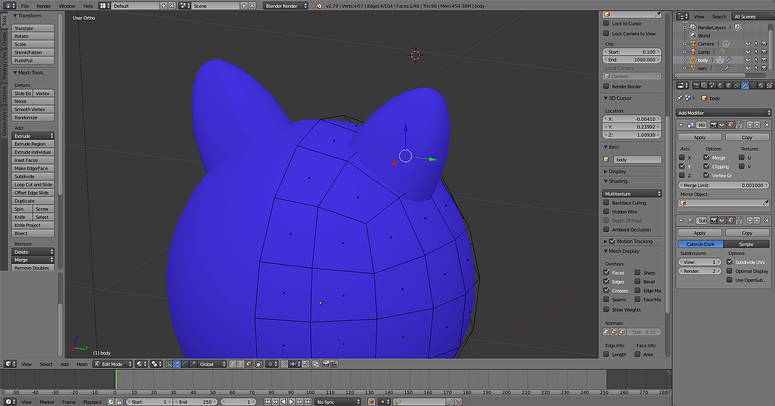This screenshot has height=406, width=775.
Task: Click the viewport shading sphere selector
Action: 141,364
